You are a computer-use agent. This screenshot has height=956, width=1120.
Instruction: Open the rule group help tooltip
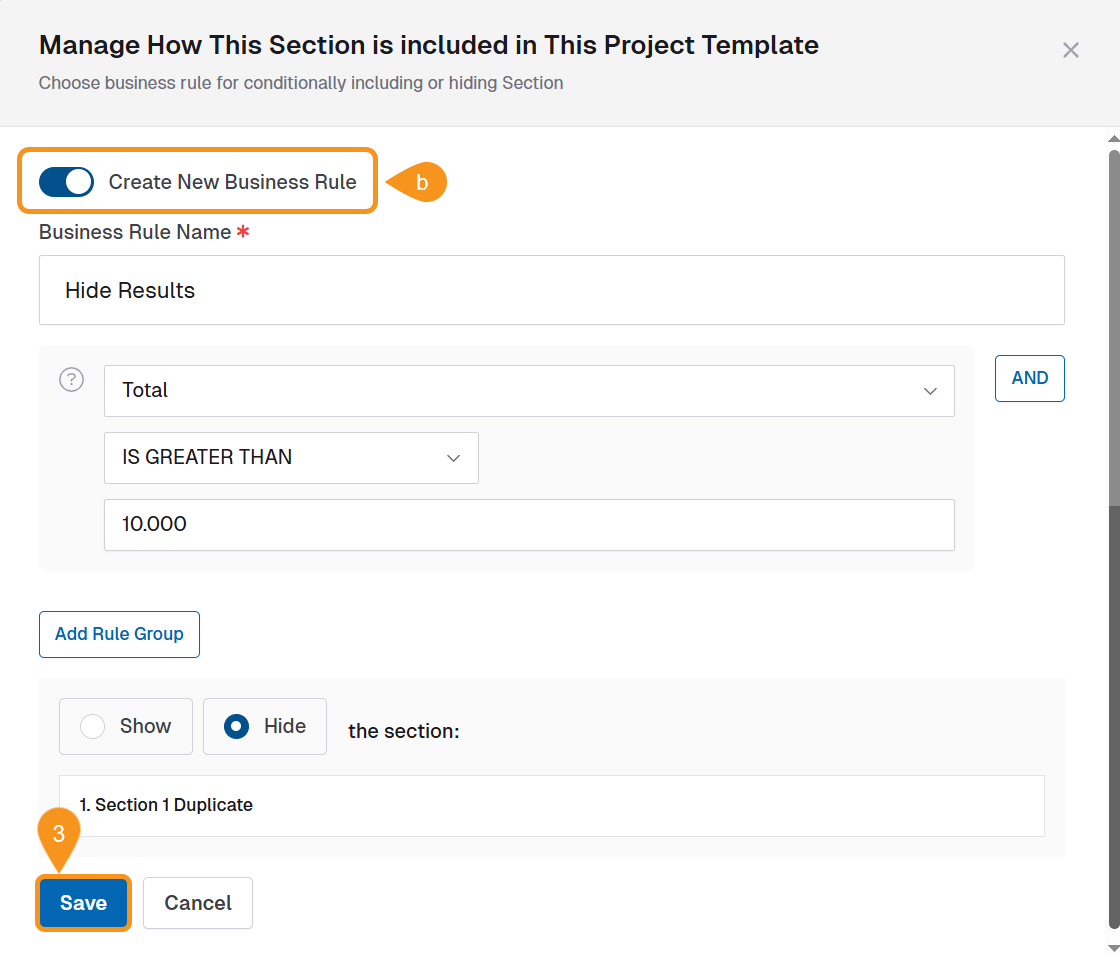click(x=71, y=379)
